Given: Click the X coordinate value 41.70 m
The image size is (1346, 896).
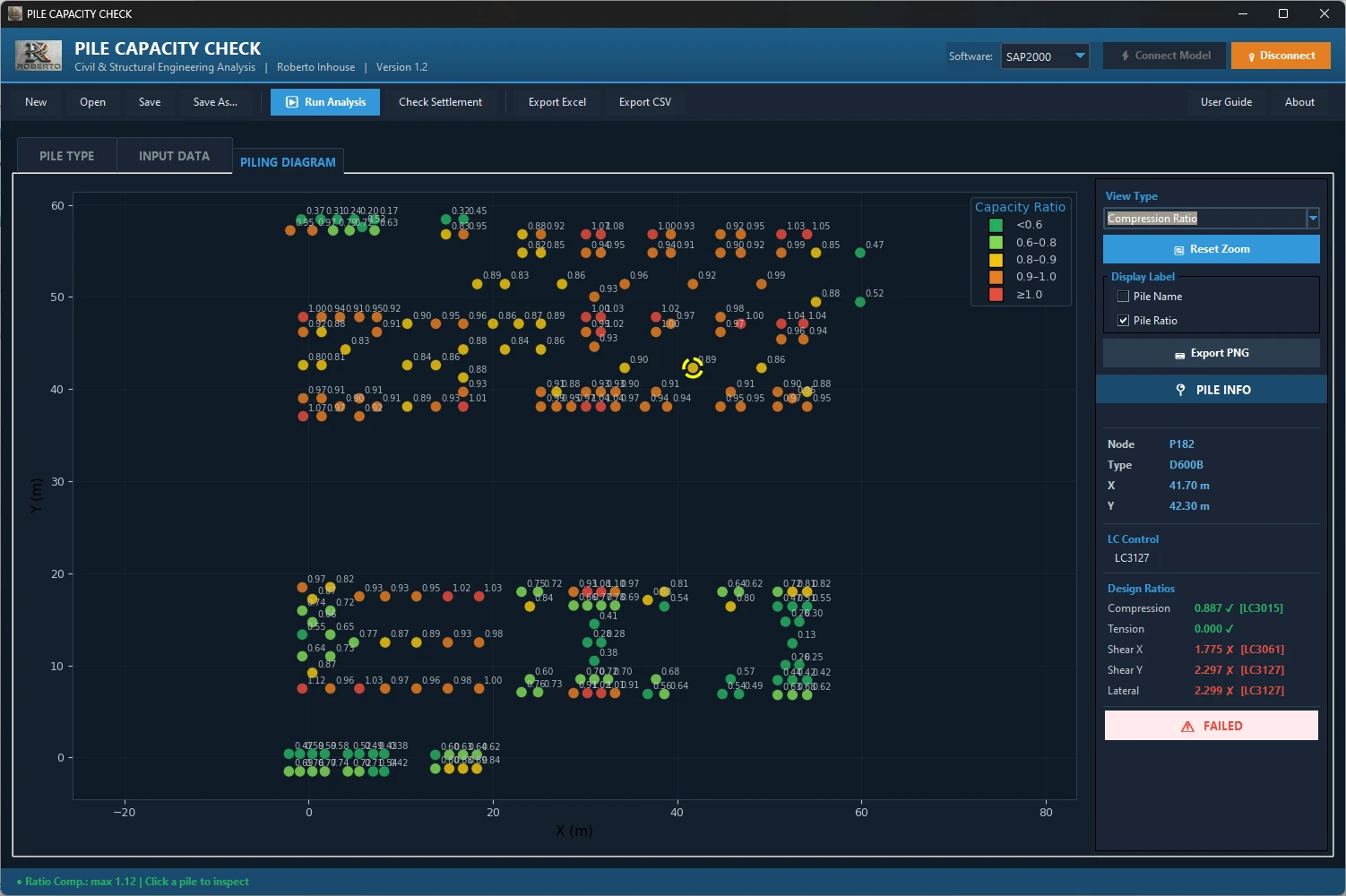Looking at the screenshot, I should tap(1189, 486).
